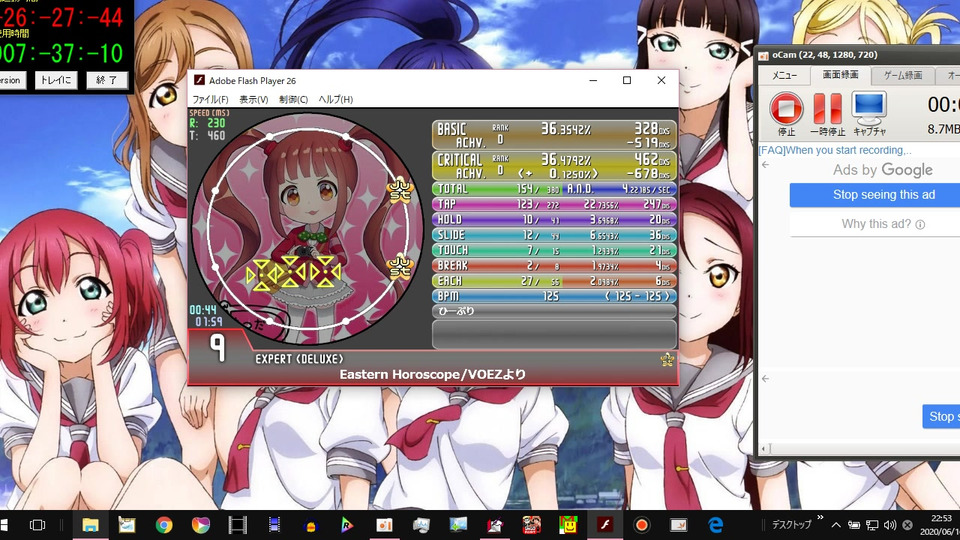Open the FAQ When you start recording link
960x540 pixels.
pyautogui.click(x=835, y=150)
